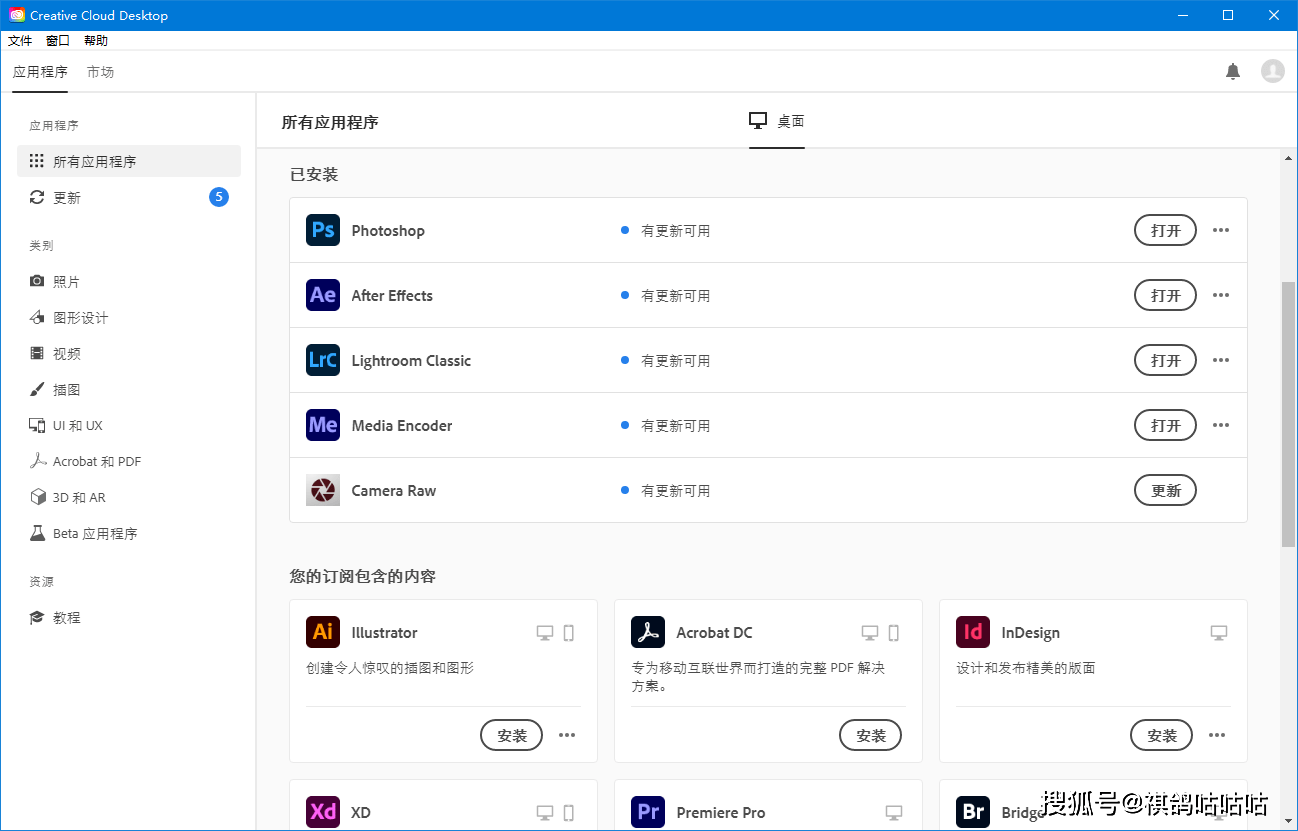1298x831 pixels.
Task: Click 更新 to update Camera Raw
Action: coord(1165,490)
